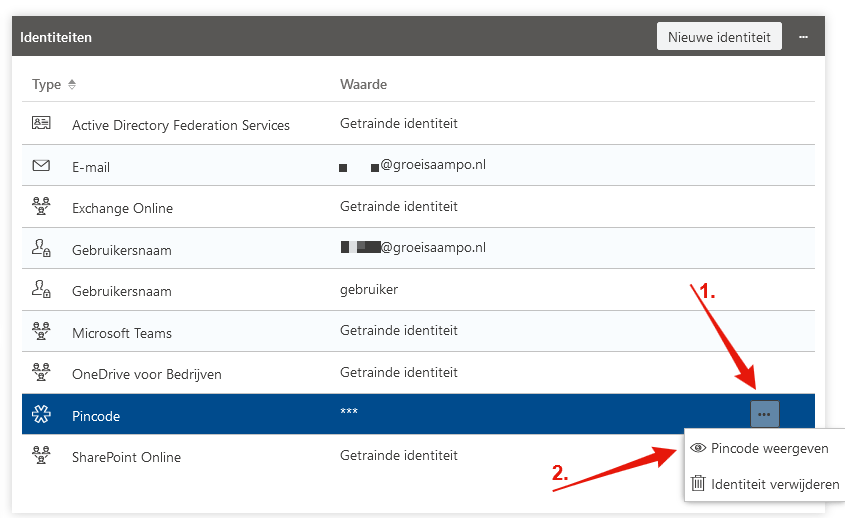This screenshot has width=845, height=518.
Task: Select the Gebruikersnaam row with value gebruiker
Action: click(x=122, y=291)
